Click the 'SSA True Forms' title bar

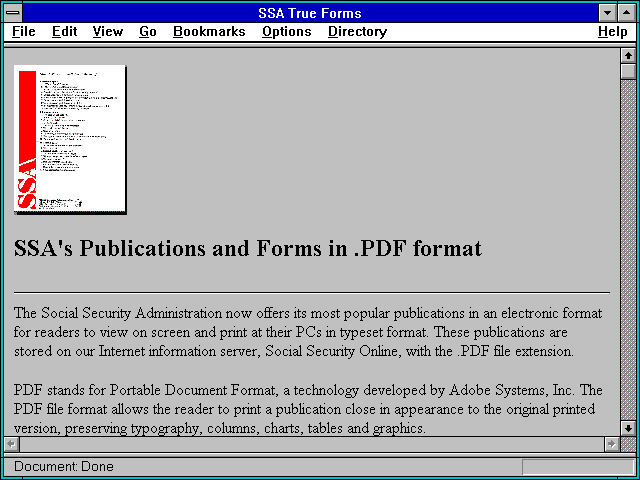[x=310, y=13]
